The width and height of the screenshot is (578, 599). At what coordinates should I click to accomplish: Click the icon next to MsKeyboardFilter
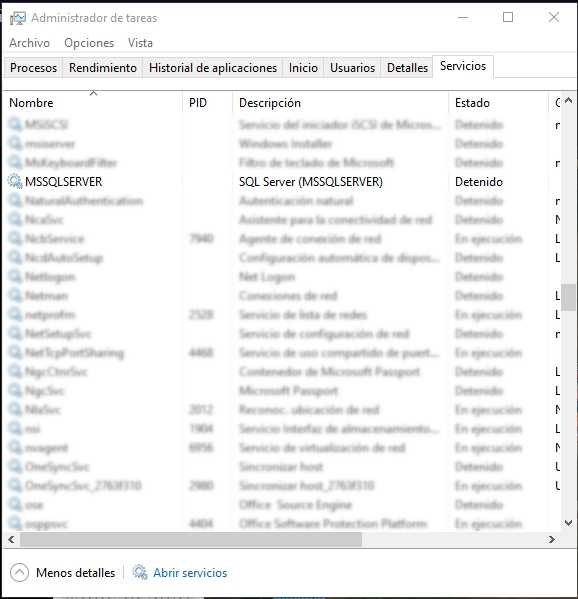pyautogui.click(x=15, y=163)
